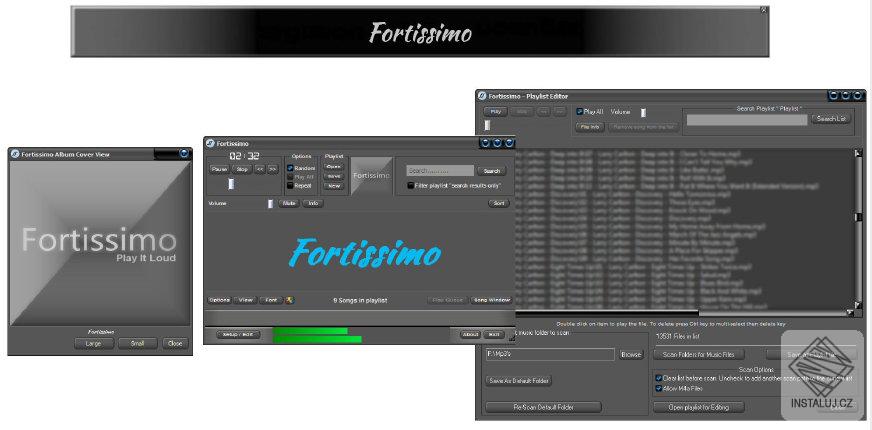Click the music folder path field F:\Mp3's
Image resolution: width=872 pixels, height=430 pixels.
coord(550,354)
